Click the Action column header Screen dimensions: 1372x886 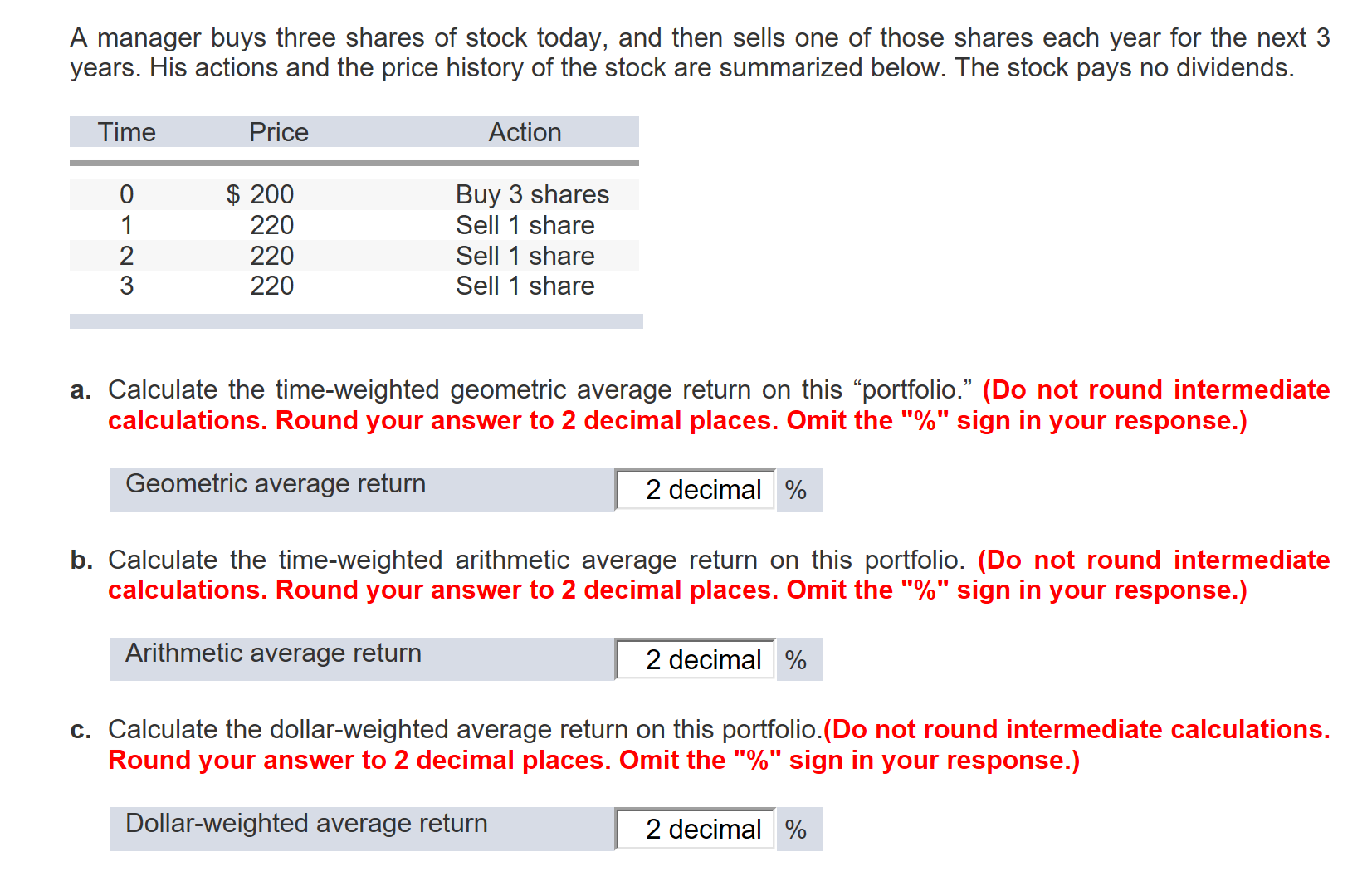click(x=525, y=132)
